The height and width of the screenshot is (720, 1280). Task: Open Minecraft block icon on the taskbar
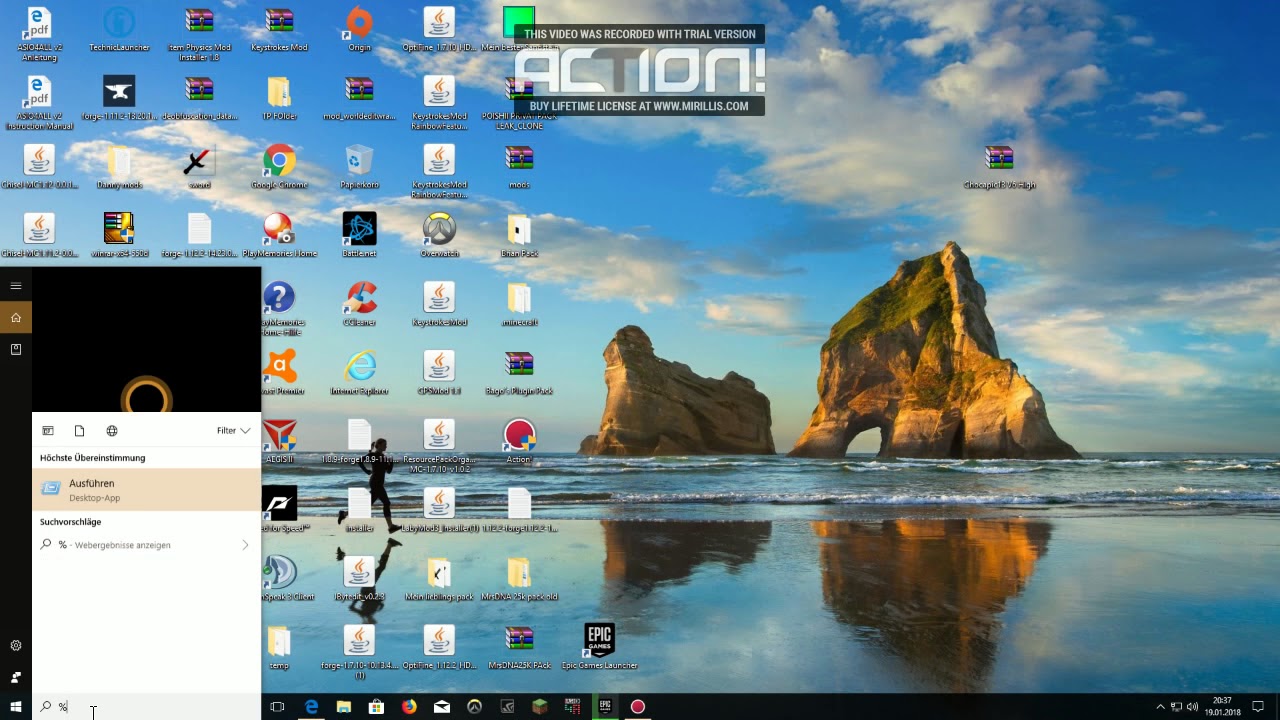click(x=540, y=707)
